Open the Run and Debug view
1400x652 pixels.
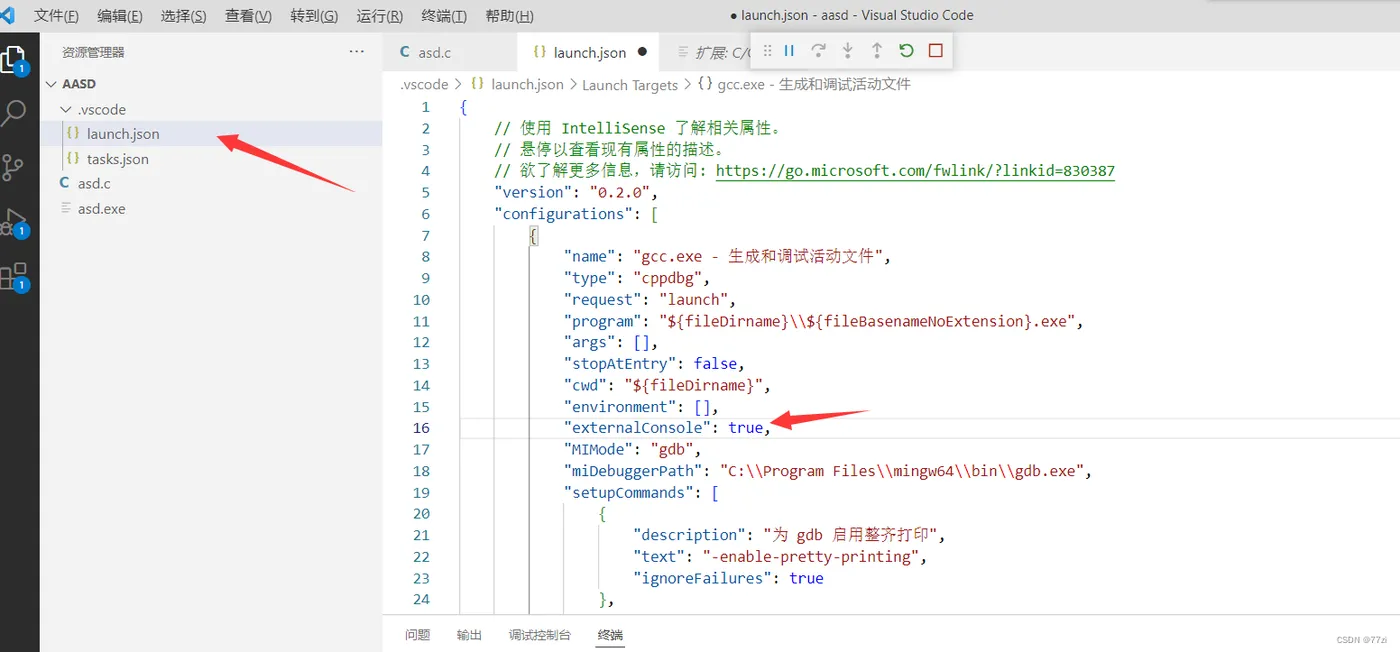tap(13, 222)
